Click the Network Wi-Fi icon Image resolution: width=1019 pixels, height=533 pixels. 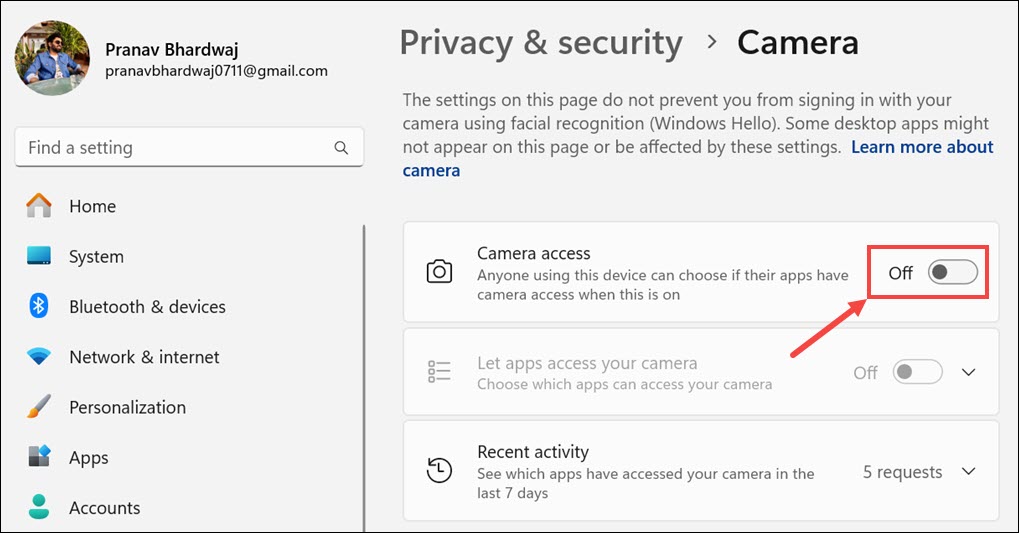39,357
